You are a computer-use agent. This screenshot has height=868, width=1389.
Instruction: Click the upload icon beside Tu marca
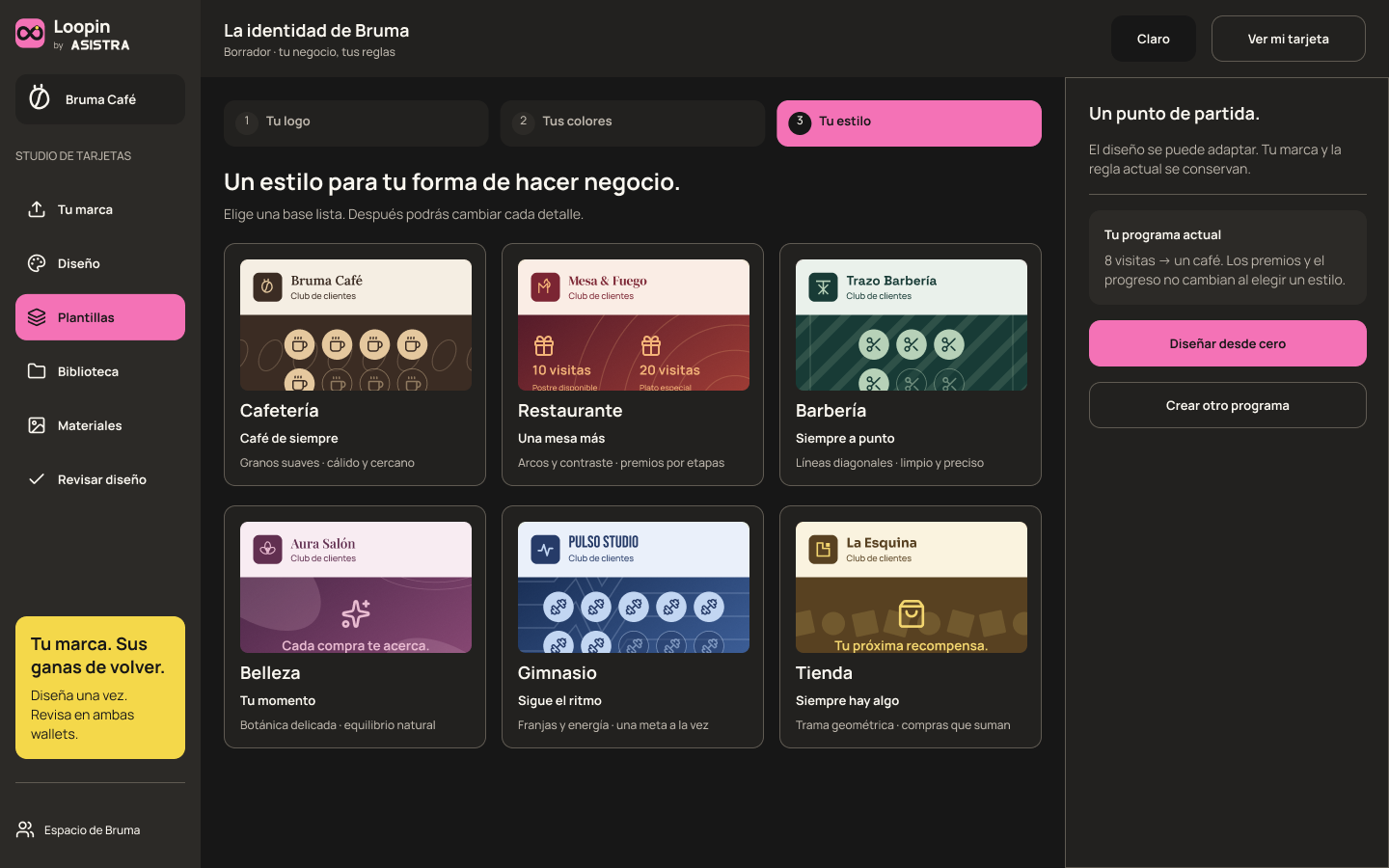(37, 209)
